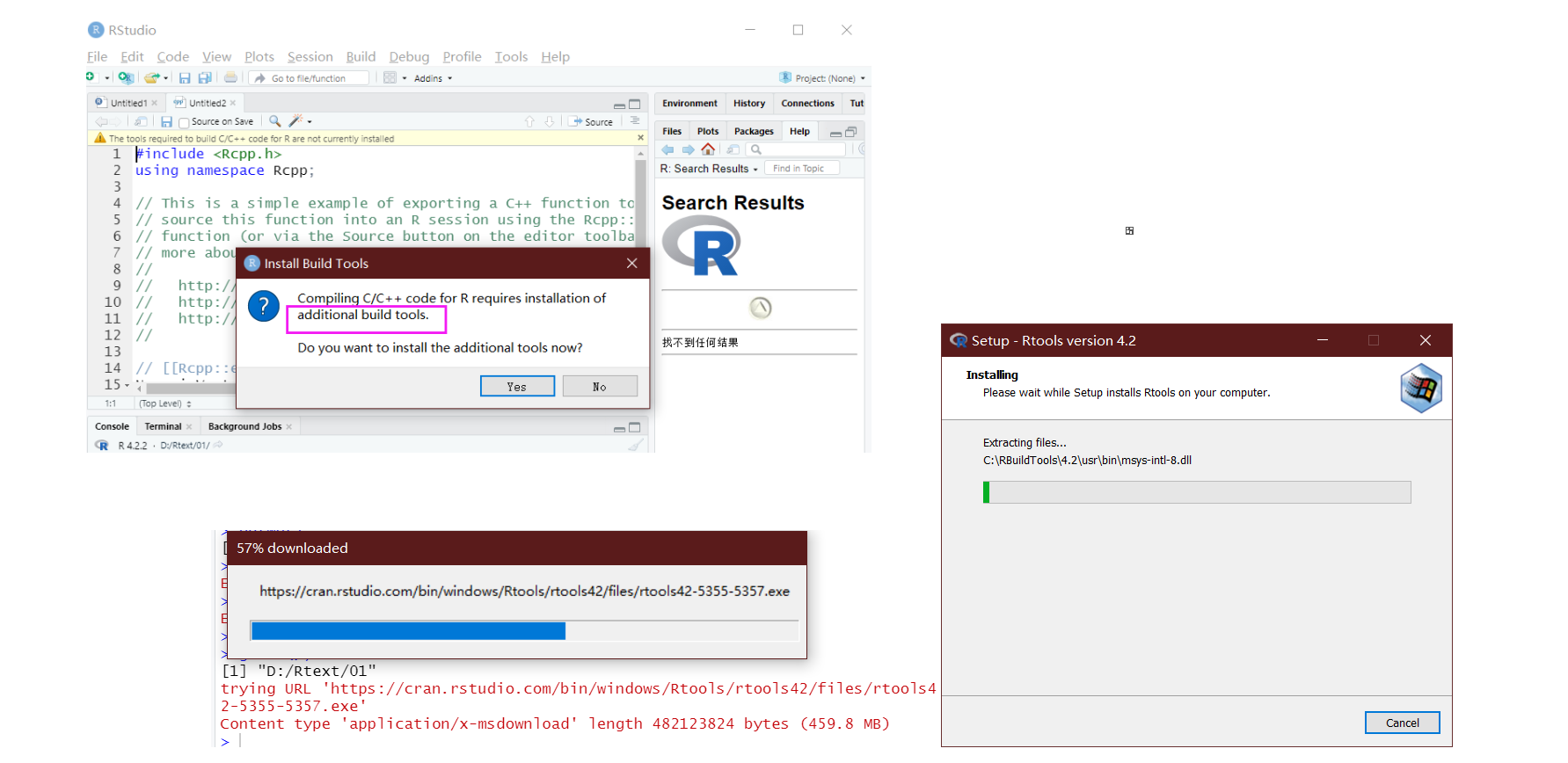
Task: Switch to the Plots tab
Action: pos(708,131)
